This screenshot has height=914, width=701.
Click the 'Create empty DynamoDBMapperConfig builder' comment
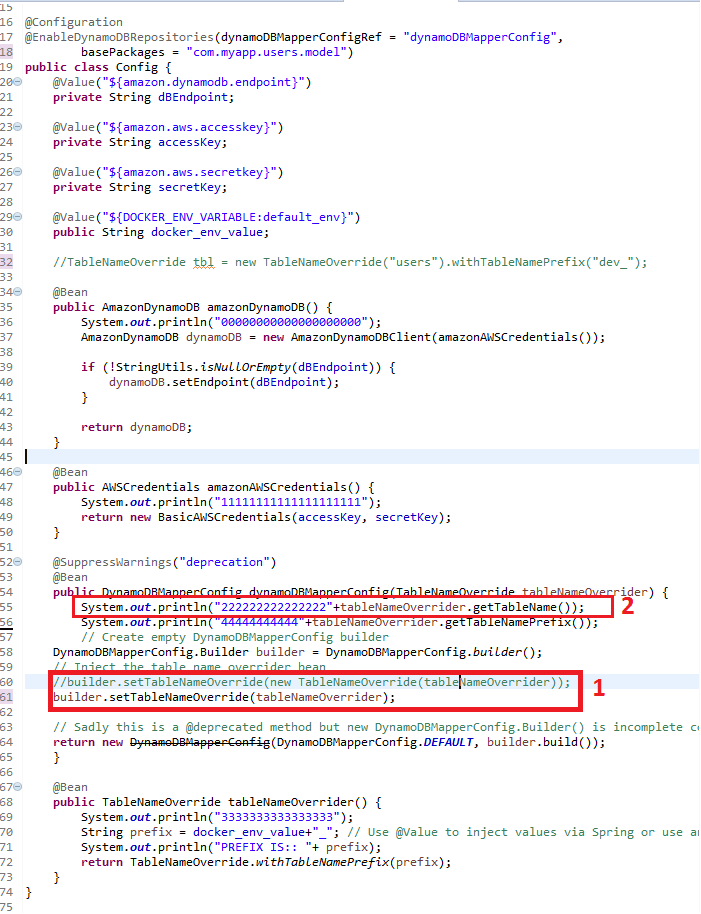[x=235, y=638]
